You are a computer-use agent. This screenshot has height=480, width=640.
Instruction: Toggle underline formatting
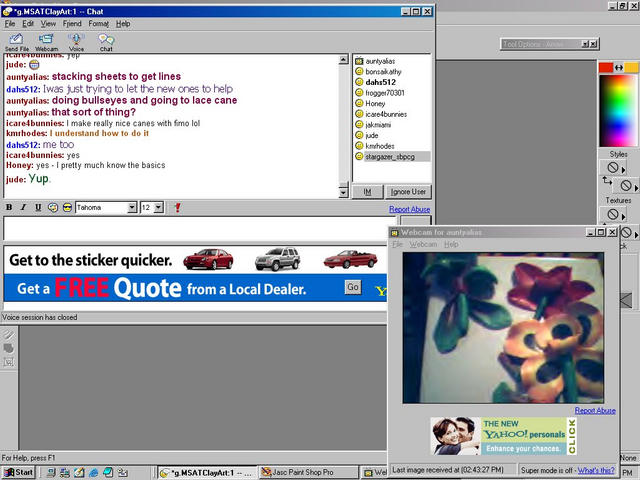(38, 207)
